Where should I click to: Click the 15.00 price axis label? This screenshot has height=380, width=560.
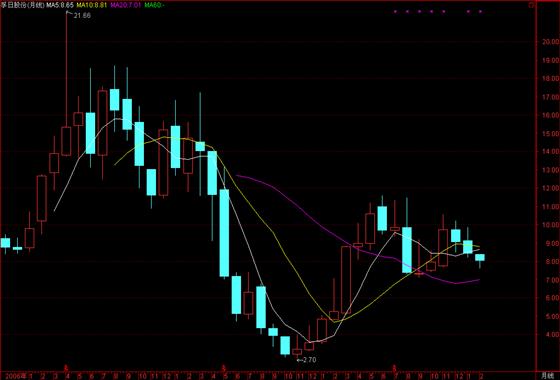pos(550,134)
